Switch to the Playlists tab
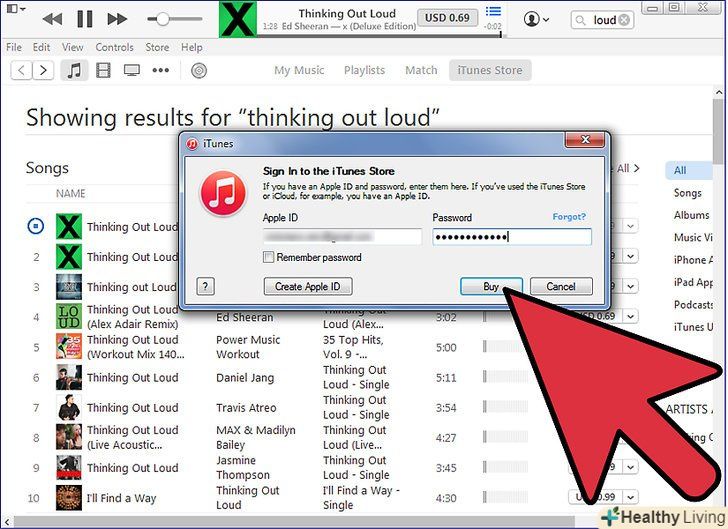Image resolution: width=728 pixels, height=529 pixels. point(364,71)
